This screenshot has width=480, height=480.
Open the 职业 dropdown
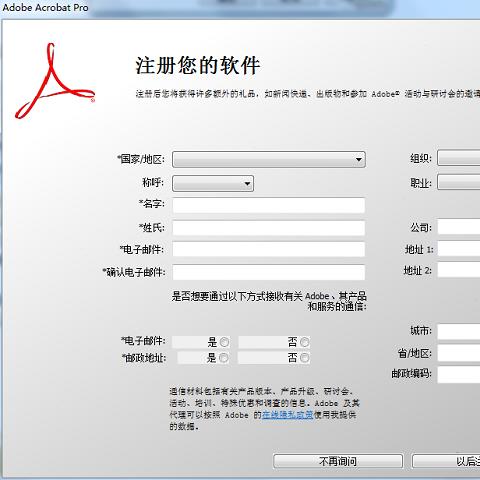pos(459,182)
